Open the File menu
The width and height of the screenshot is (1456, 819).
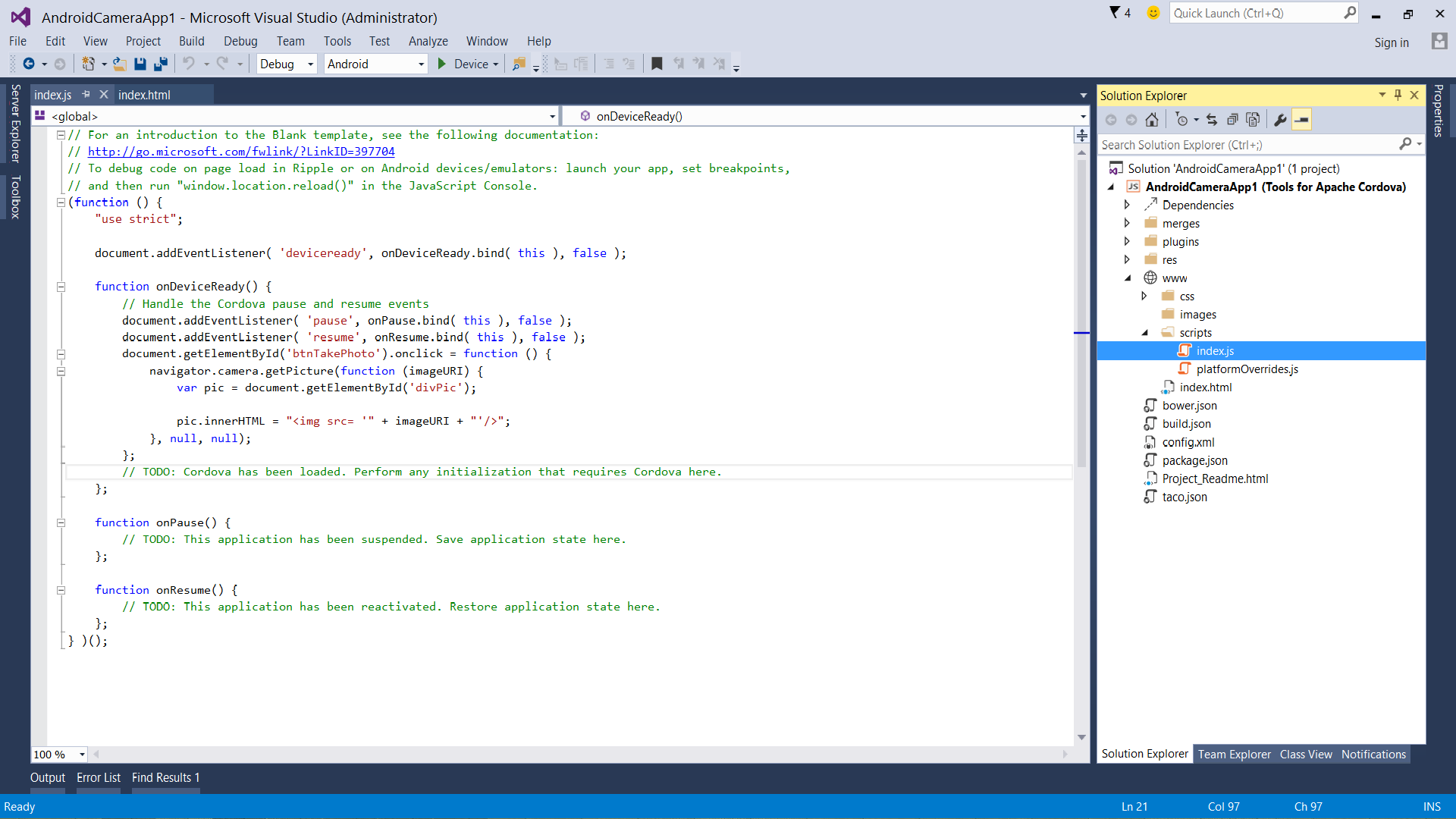[17, 41]
